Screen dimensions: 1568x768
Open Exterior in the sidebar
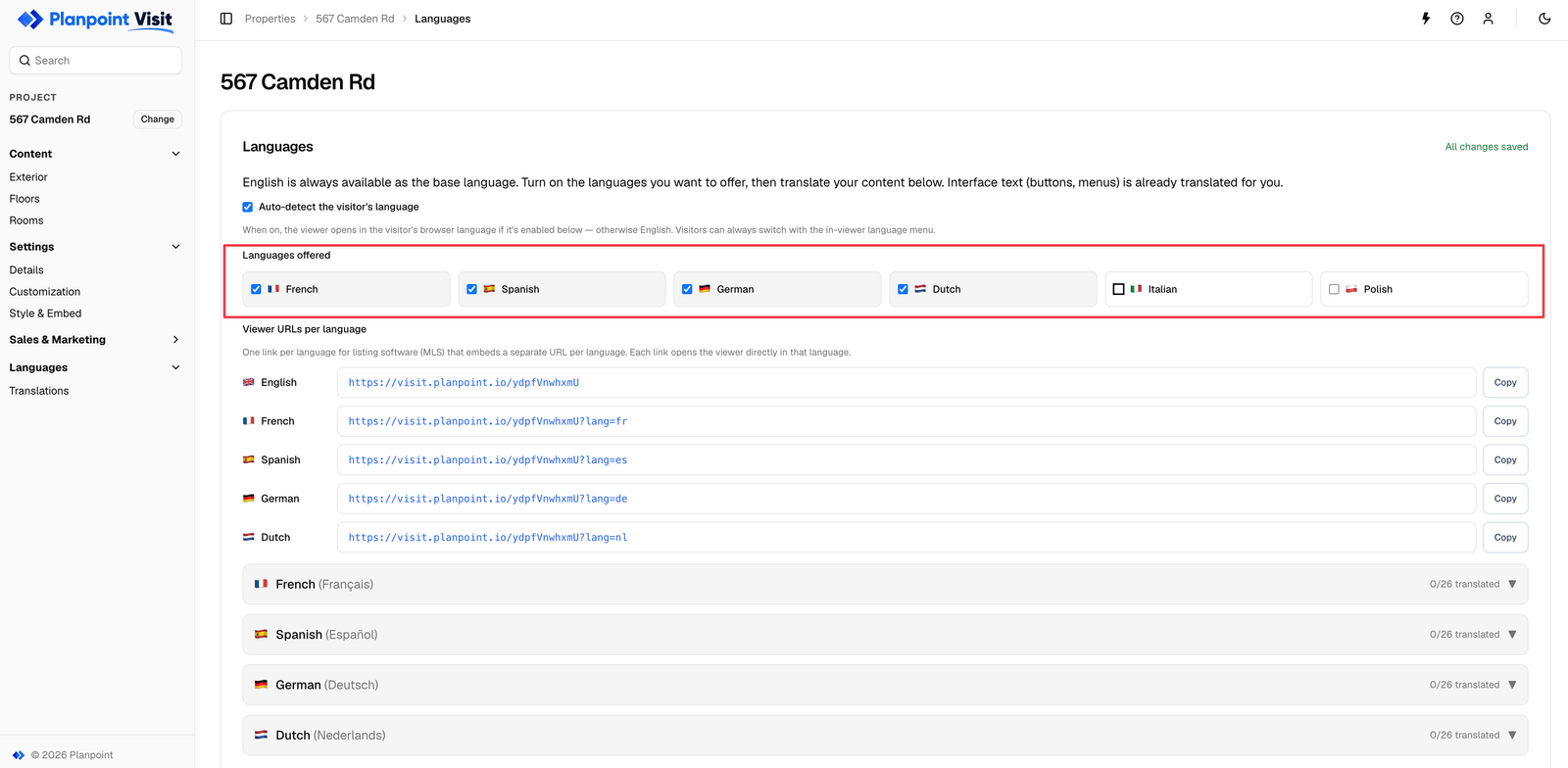(x=28, y=177)
